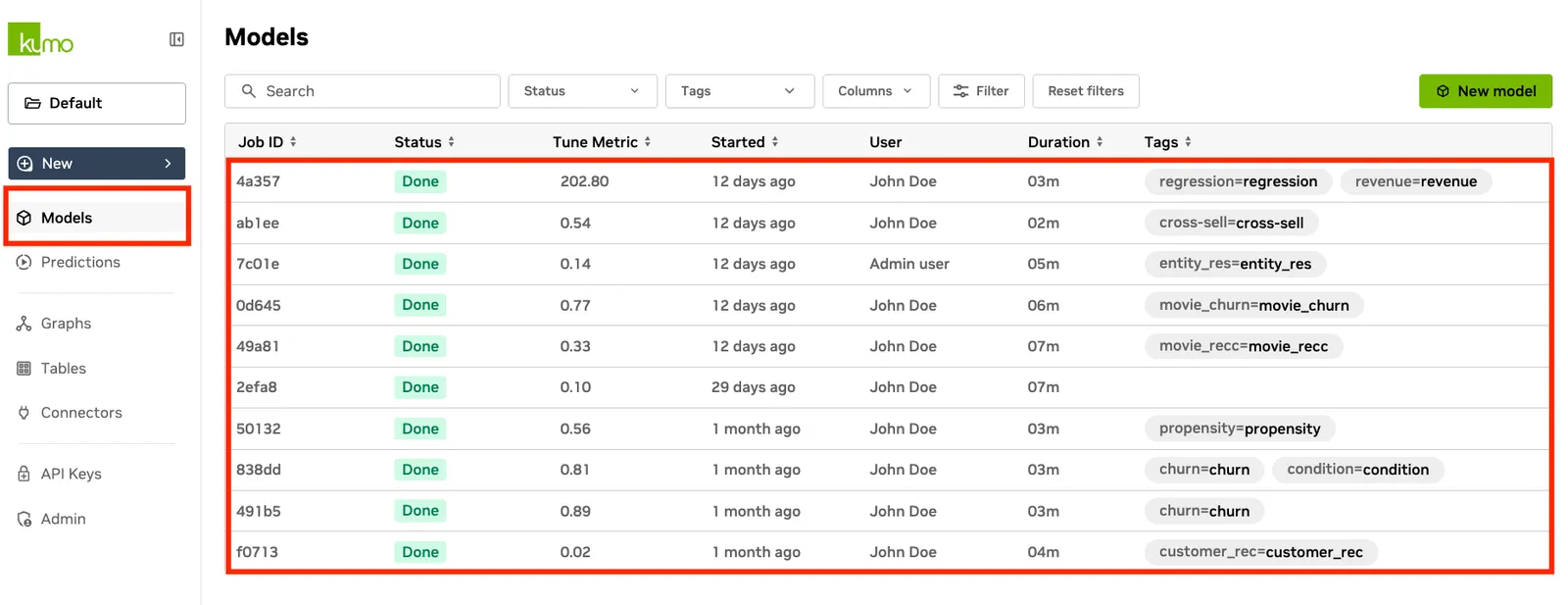Collapse the sidebar panel icon
1568x605 pixels.
point(176,39)
